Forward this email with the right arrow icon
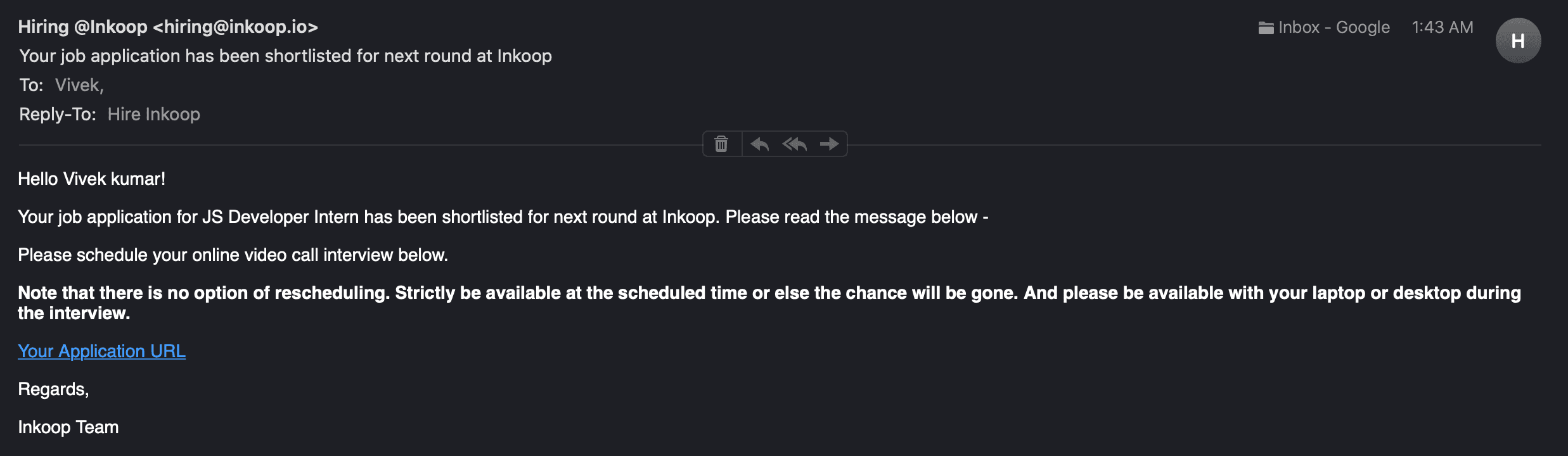 point(829,144)
